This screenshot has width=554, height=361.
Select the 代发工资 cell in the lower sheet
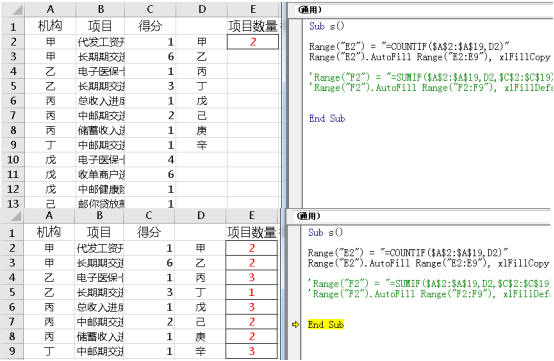click(99, 248)
